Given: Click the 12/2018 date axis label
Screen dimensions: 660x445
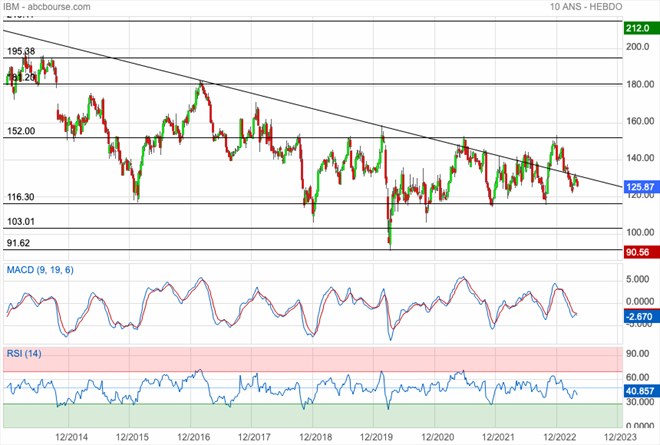Looking at the screenshot, I should coord(315,437).
